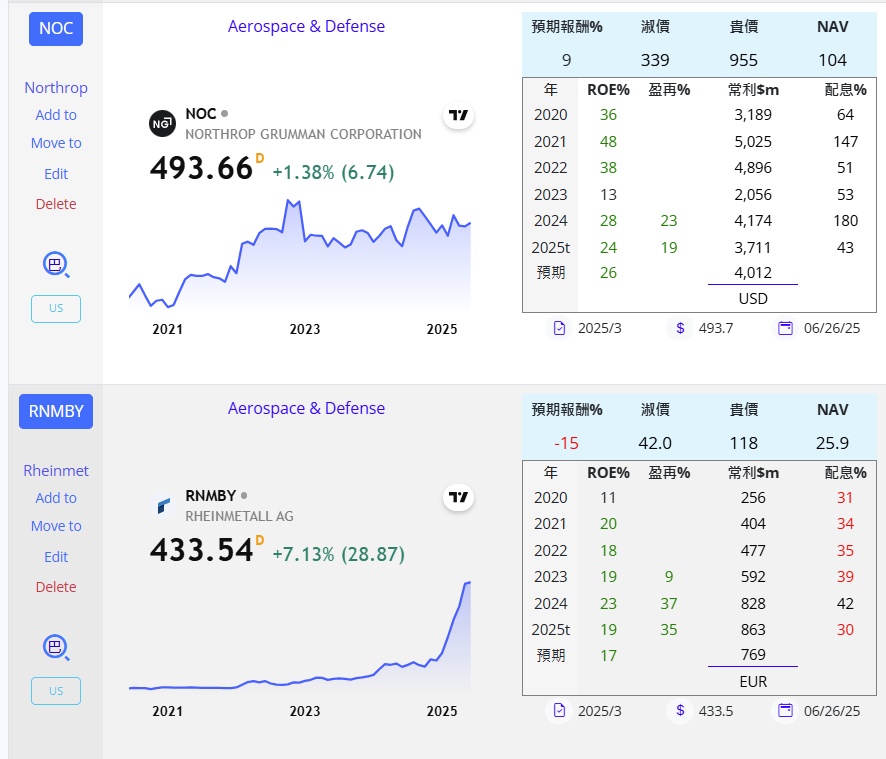Click RNMBY cheap price value 42.0
The height and width of the screenshot is (759, 886).
click(x=655, y=443)
